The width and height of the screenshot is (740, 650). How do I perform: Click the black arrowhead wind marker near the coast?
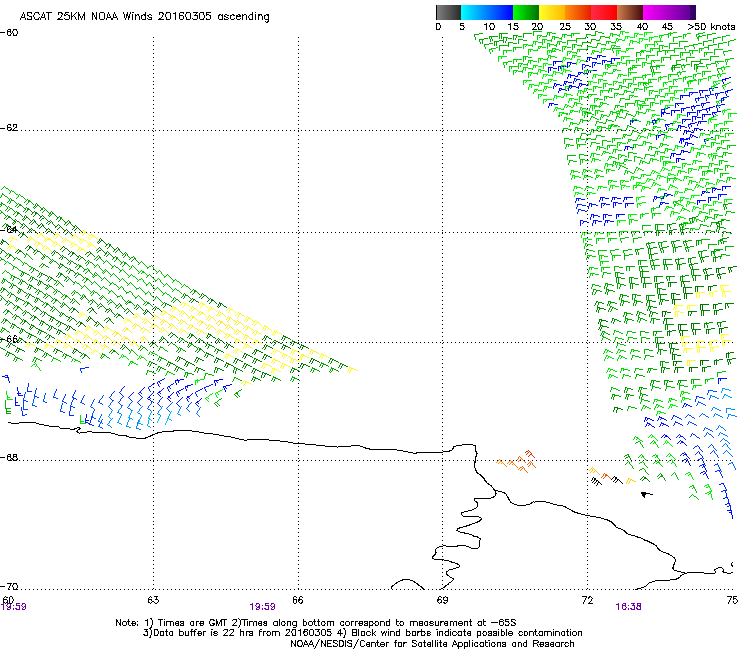coord(647,494)
